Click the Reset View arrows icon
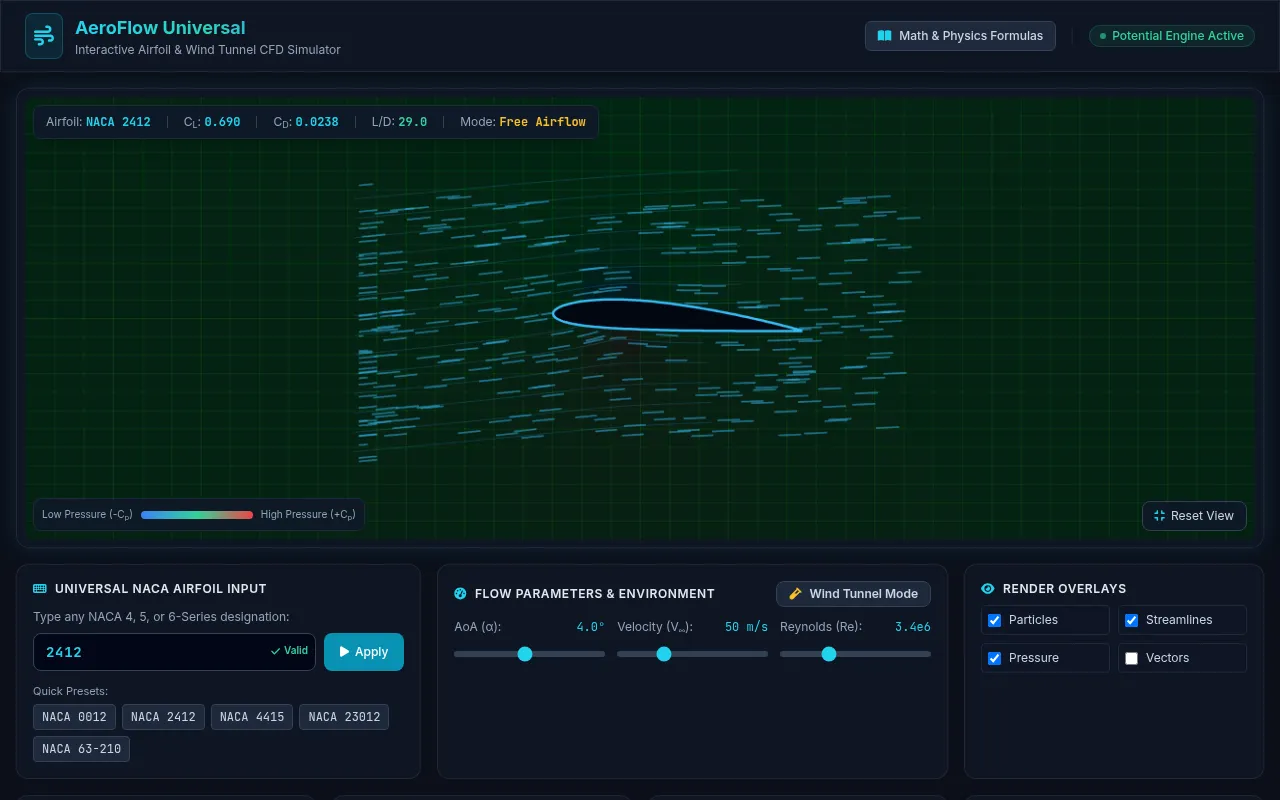This screenshot has width=1280, height=800. 1160,516
